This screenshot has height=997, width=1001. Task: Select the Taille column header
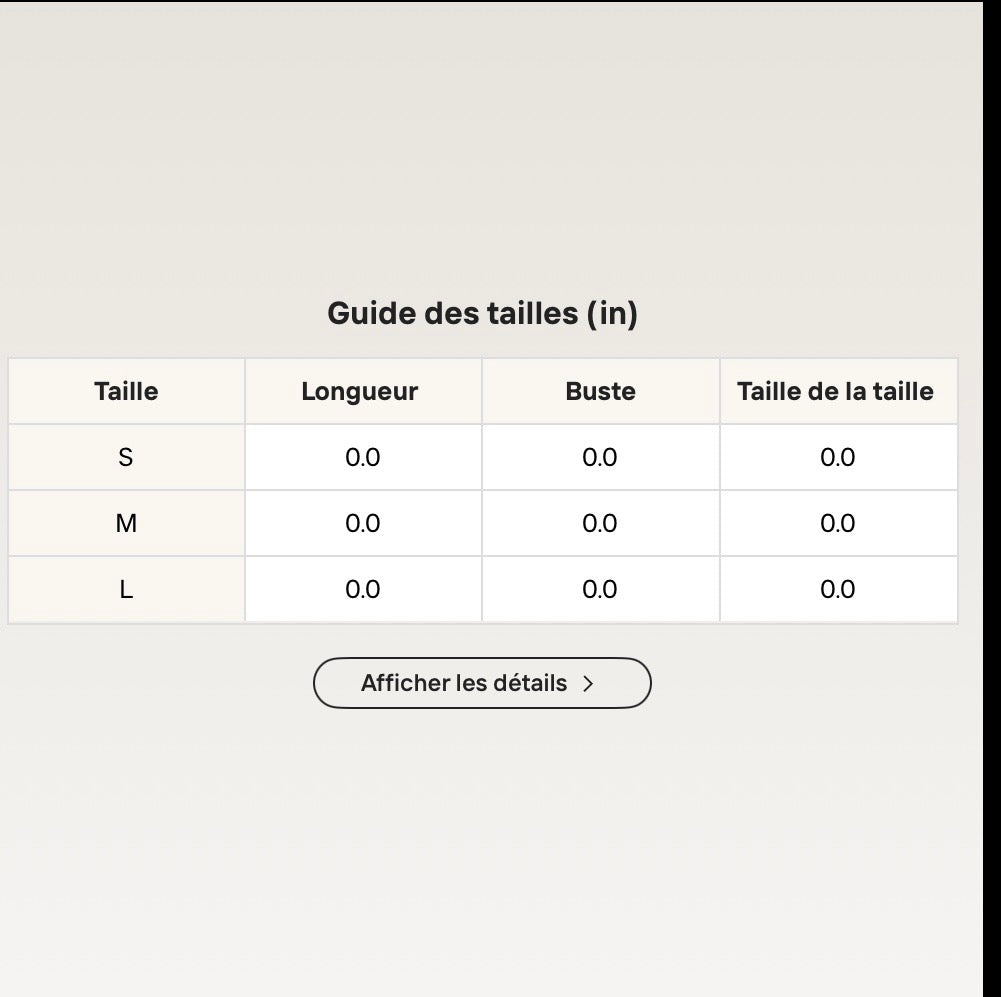click(x=126, y=391)
